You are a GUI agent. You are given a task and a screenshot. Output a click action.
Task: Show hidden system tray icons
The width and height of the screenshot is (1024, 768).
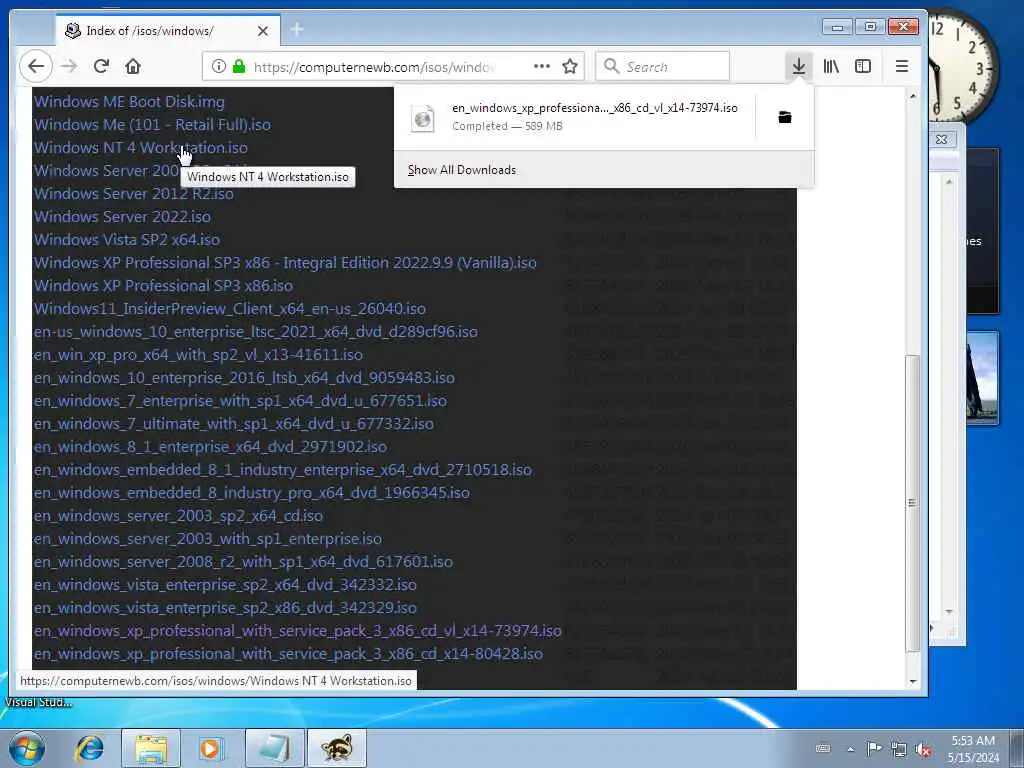850,749
